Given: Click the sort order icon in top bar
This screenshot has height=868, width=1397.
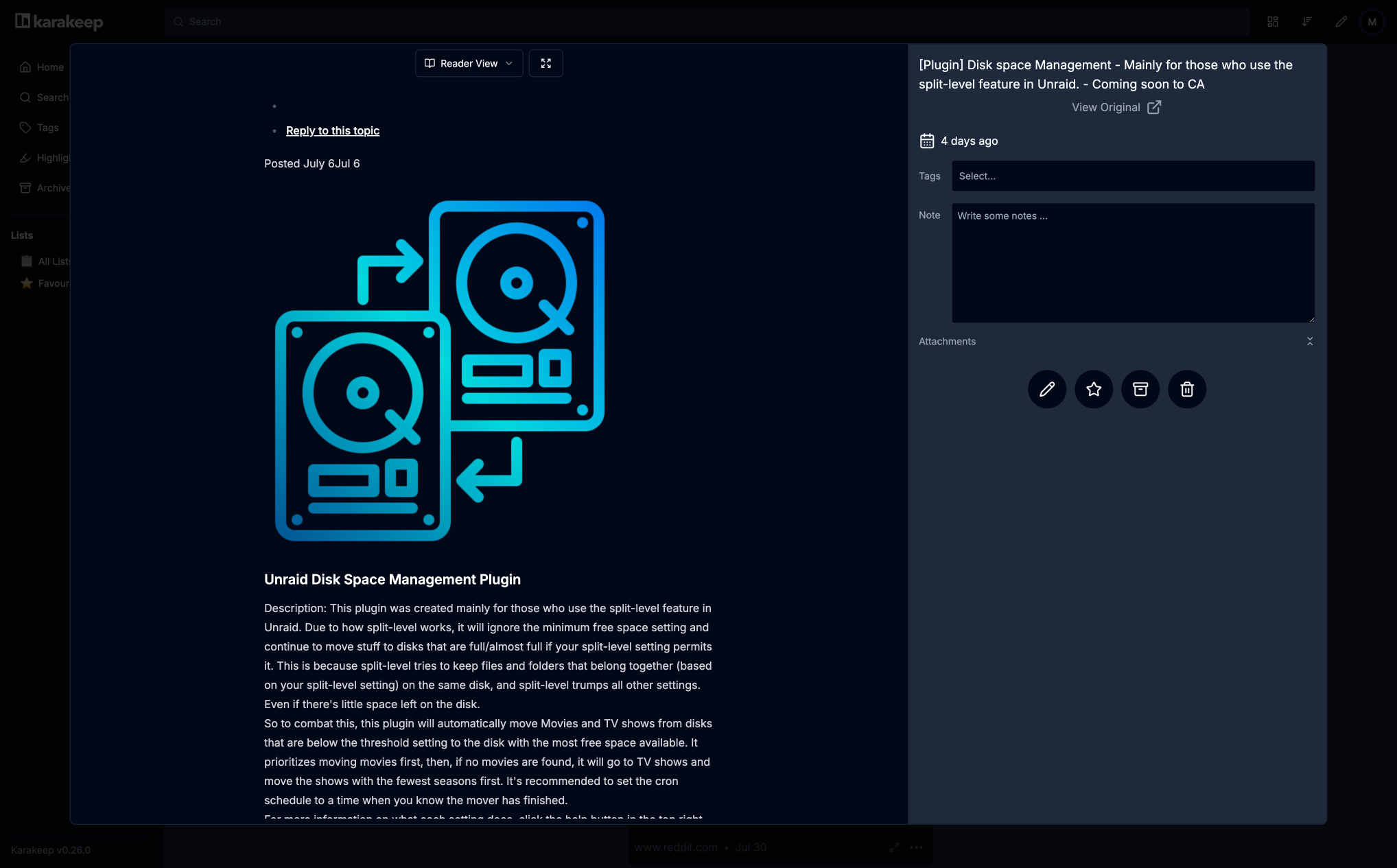Looking at the screenshot, I should (x=1307, y=22).
